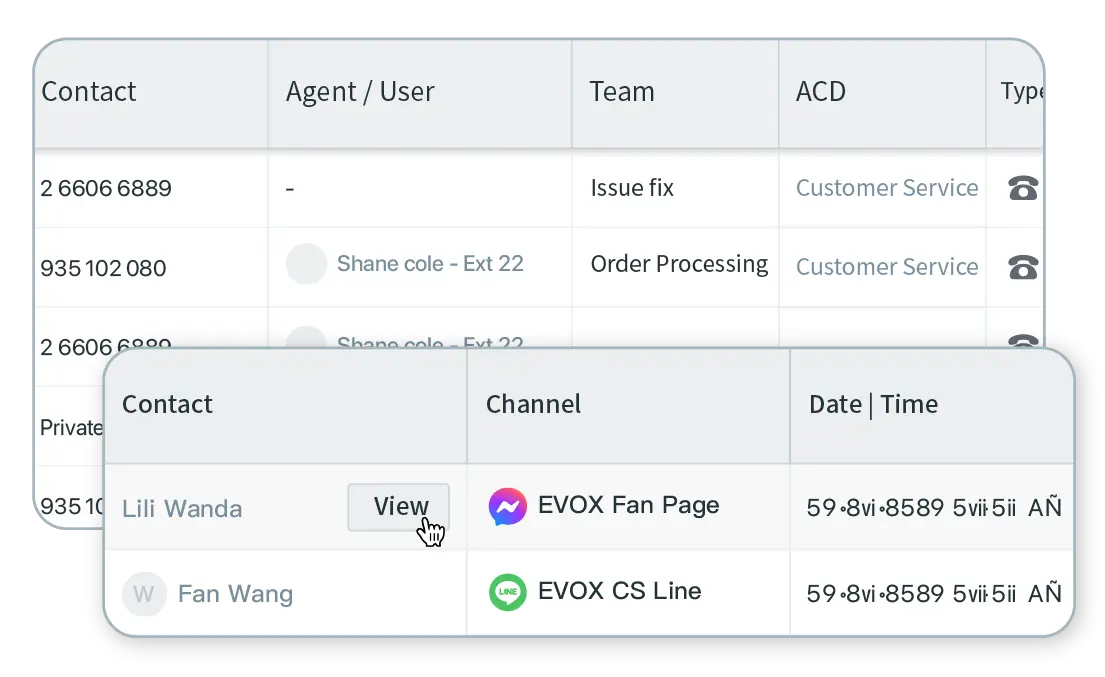Sort by Team column header
This screenshot has width=1105, height=677.
[622, 92]
